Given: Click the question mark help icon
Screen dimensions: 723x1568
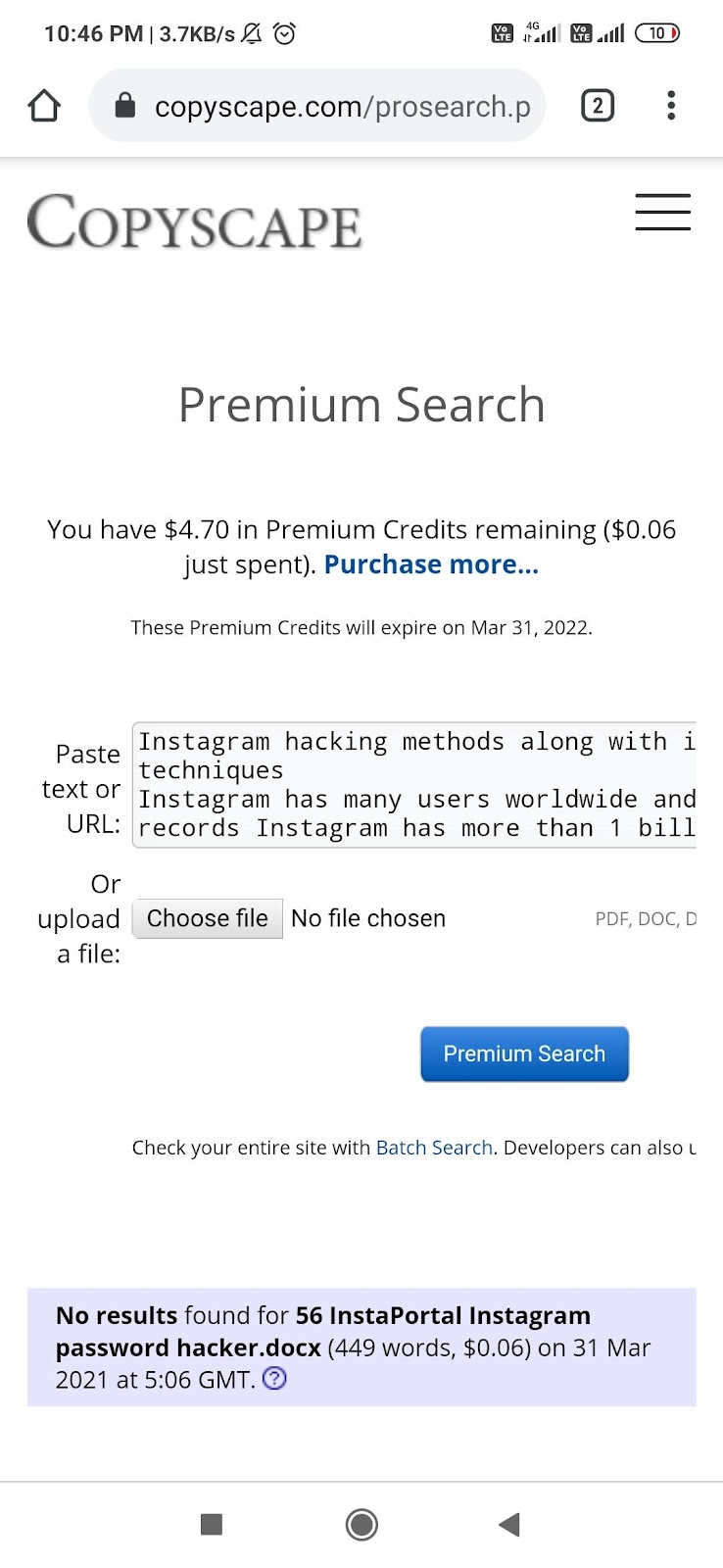Looking at the screenshot, I should [x=275, y=1379].
